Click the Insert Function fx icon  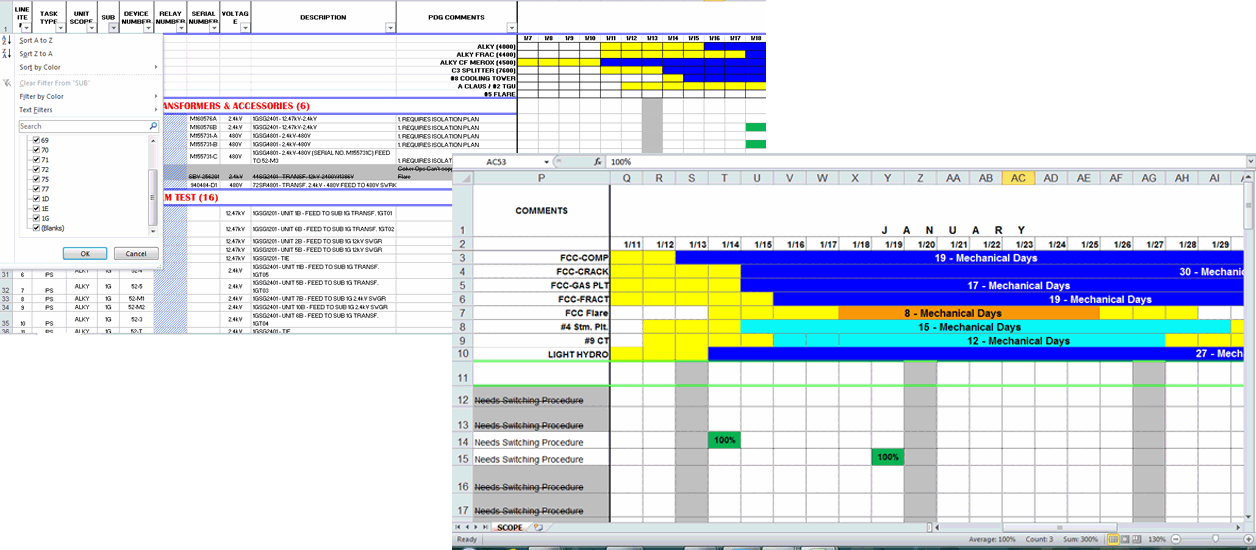[597, 161]
